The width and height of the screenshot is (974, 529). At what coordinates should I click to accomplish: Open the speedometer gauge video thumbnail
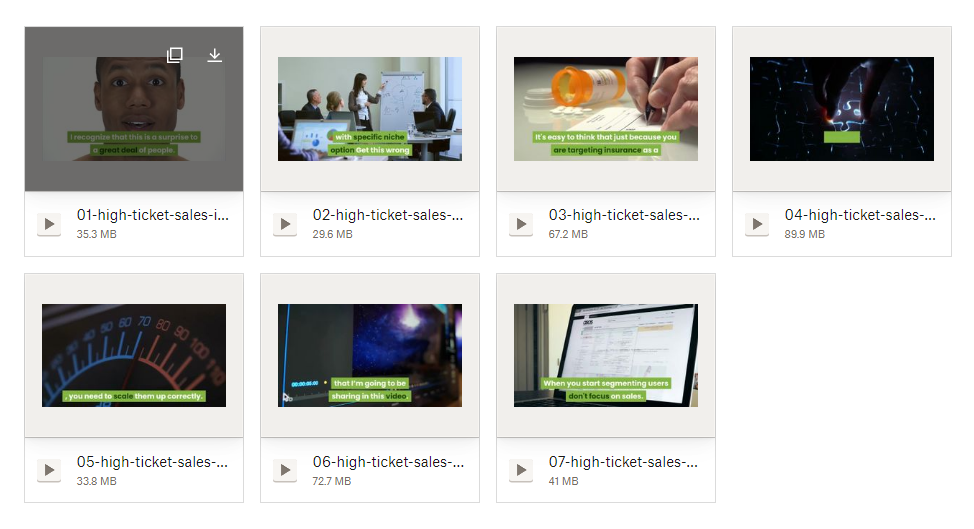(x=134, y=355)
